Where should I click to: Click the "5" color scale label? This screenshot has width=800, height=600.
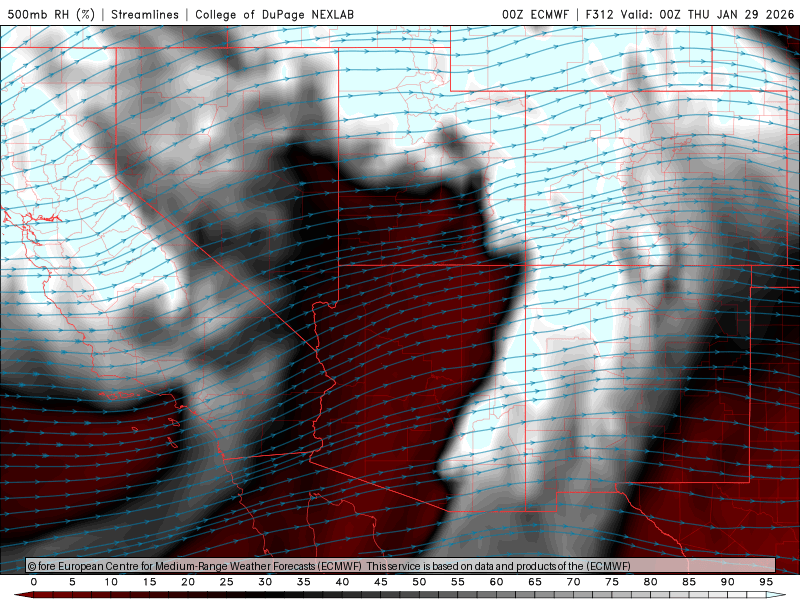point(72,582)
